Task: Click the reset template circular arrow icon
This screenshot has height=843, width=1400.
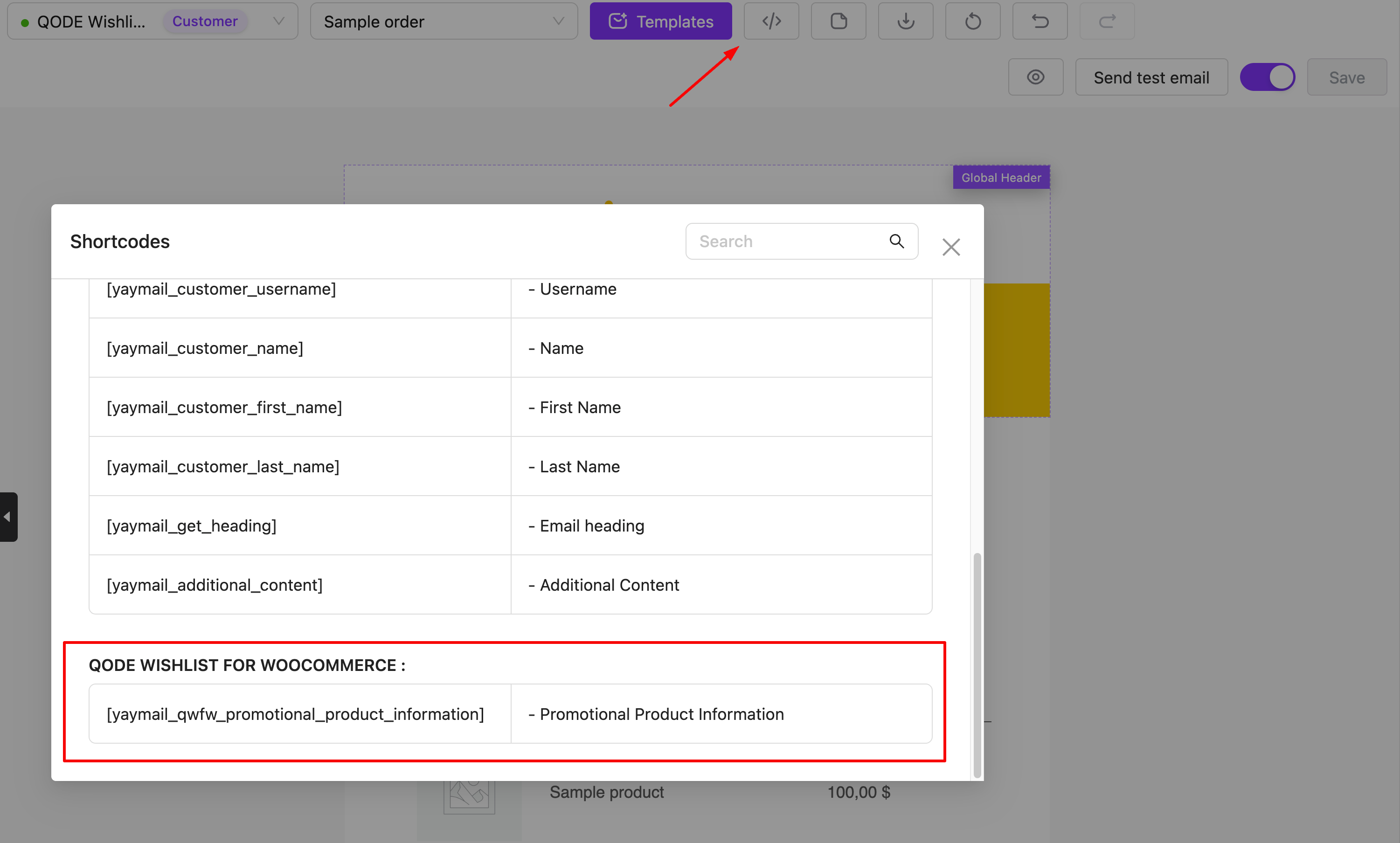Action: [972, 21]
